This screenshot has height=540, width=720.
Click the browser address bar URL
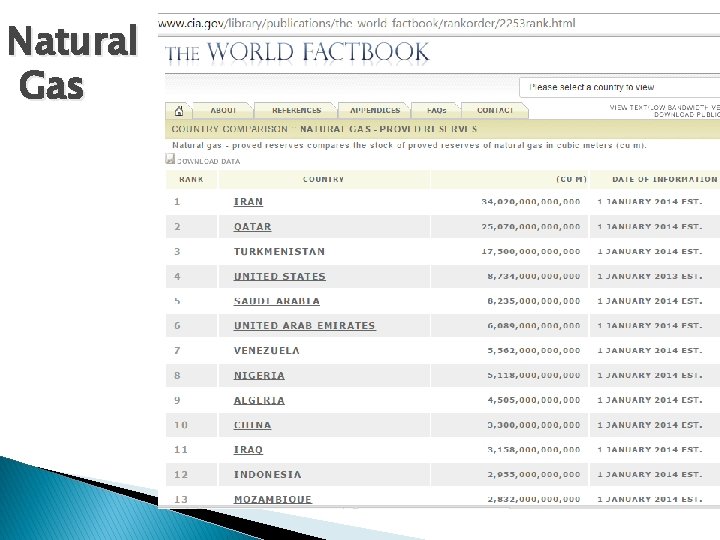click(x=366, y=23)
